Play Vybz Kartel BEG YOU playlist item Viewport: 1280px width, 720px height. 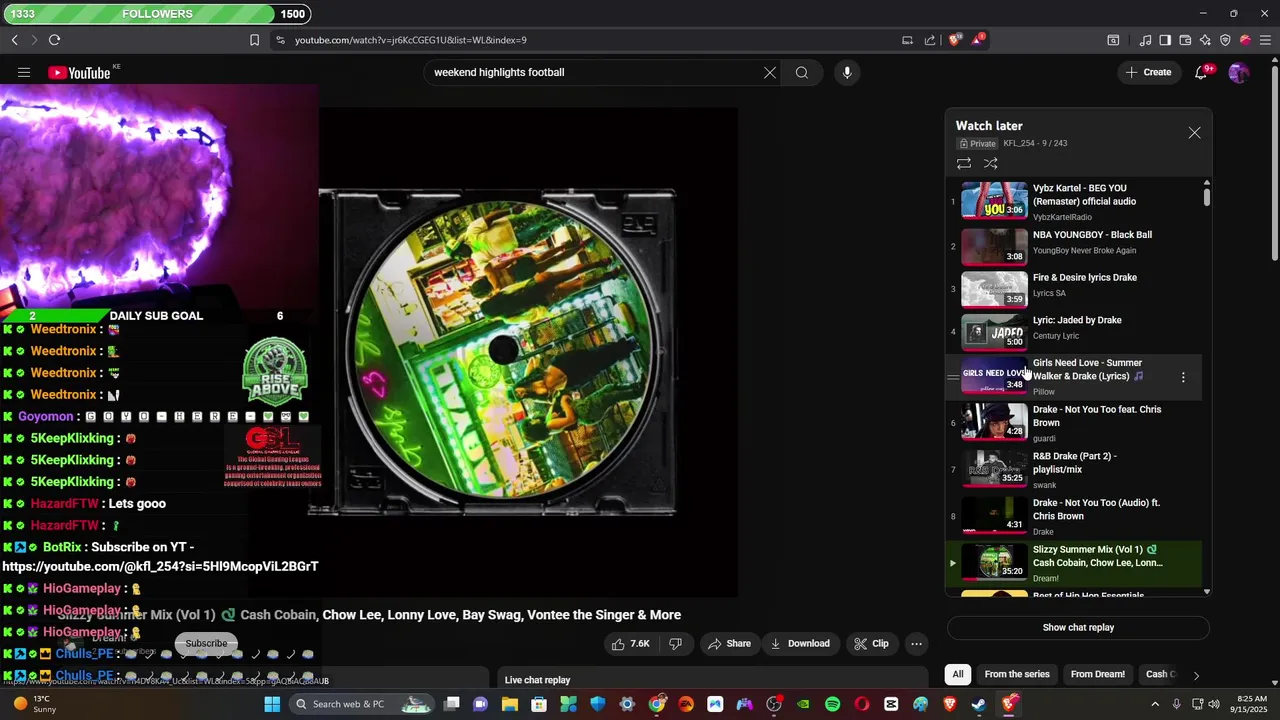point(1075,201)
